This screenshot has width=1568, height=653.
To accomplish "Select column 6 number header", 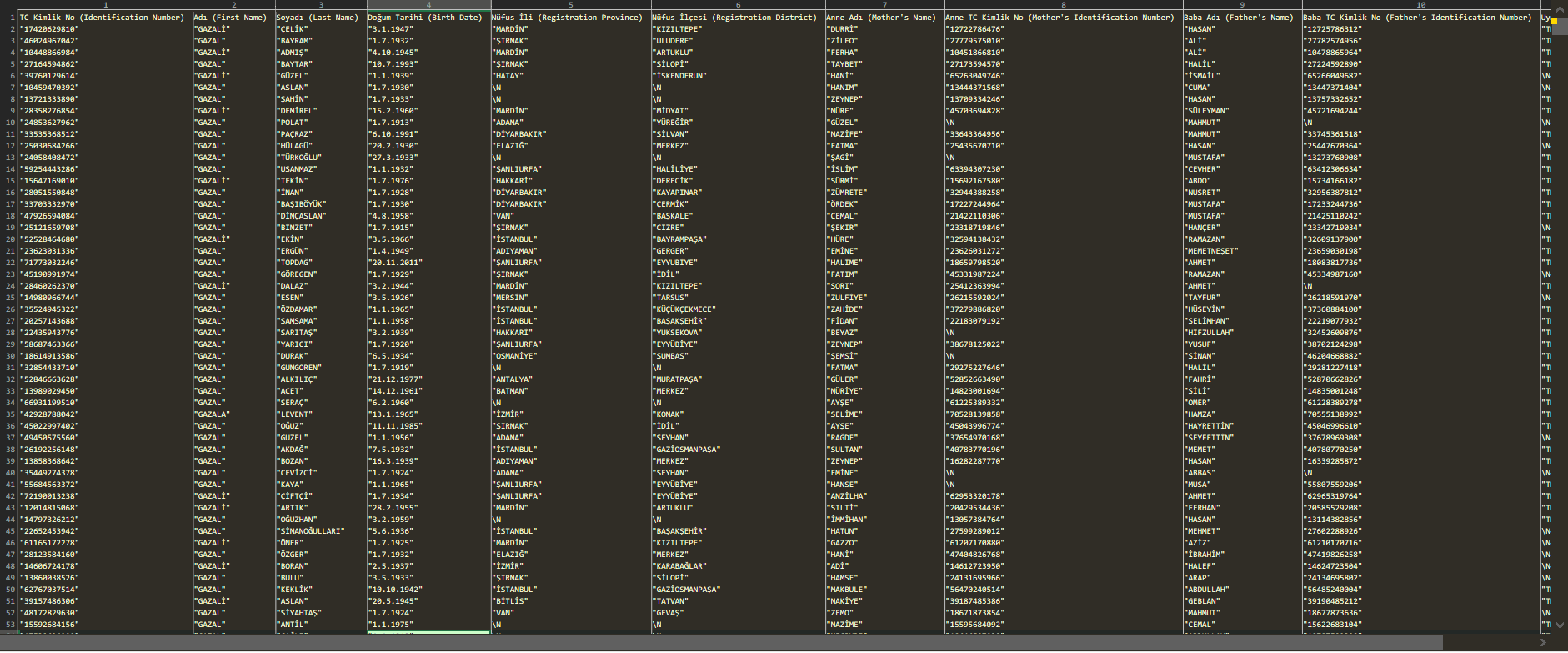I will (x=737, y=5).
